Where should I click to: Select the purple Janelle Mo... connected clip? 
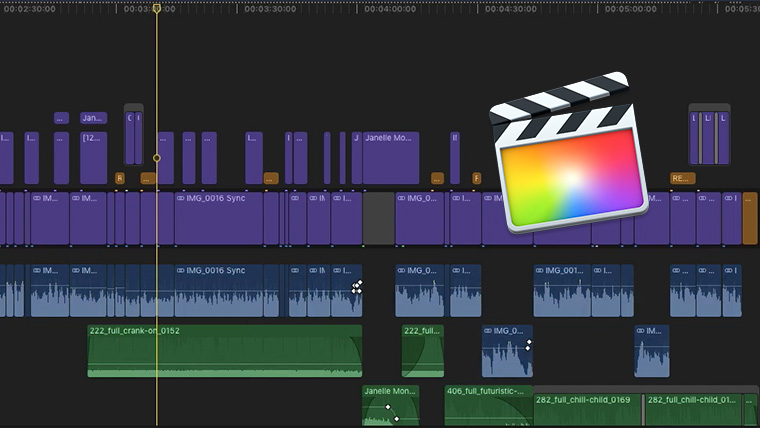(391, 158)
